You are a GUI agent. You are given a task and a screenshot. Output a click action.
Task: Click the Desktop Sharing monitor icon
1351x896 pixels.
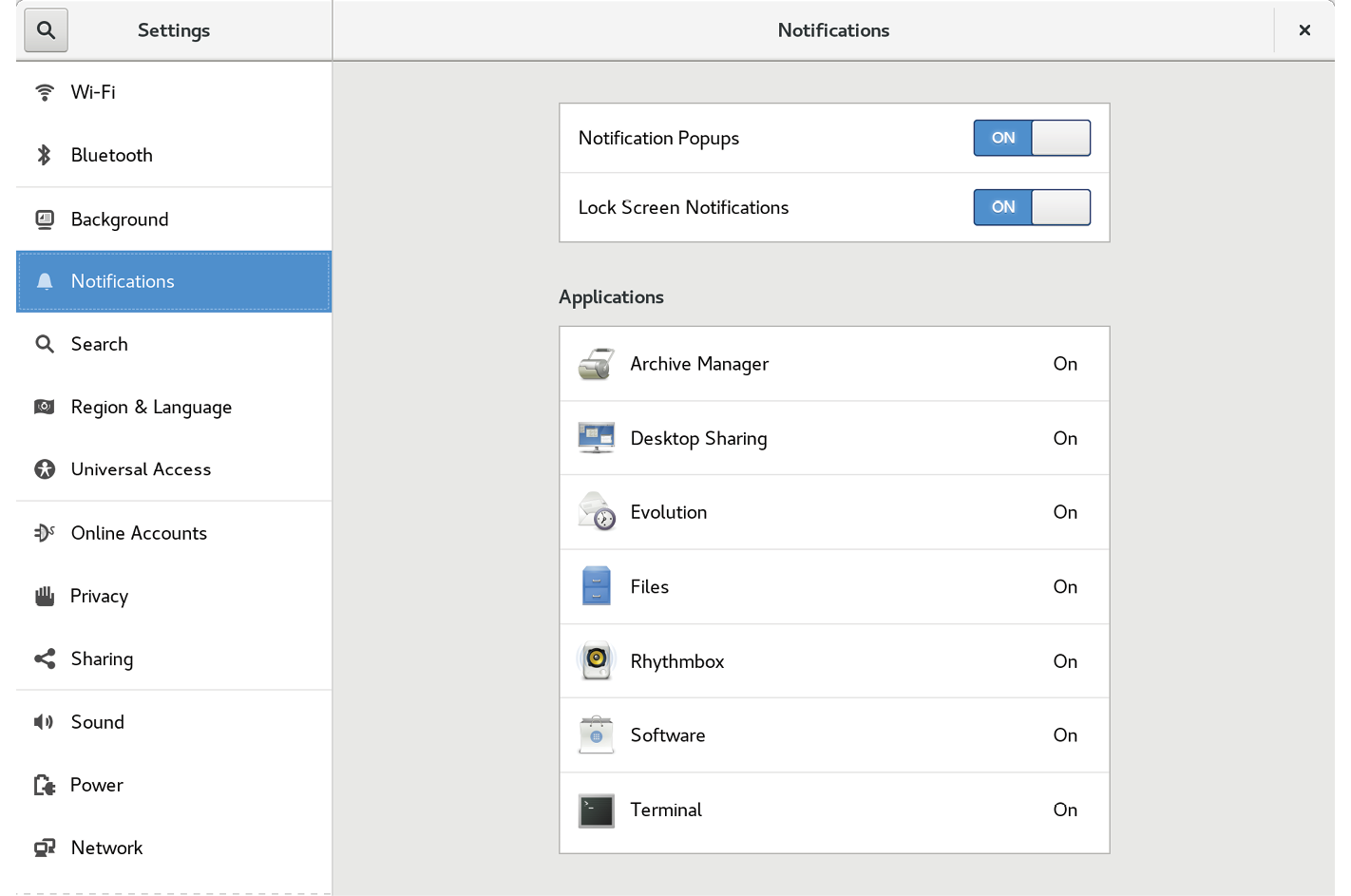tap(596, 437)
